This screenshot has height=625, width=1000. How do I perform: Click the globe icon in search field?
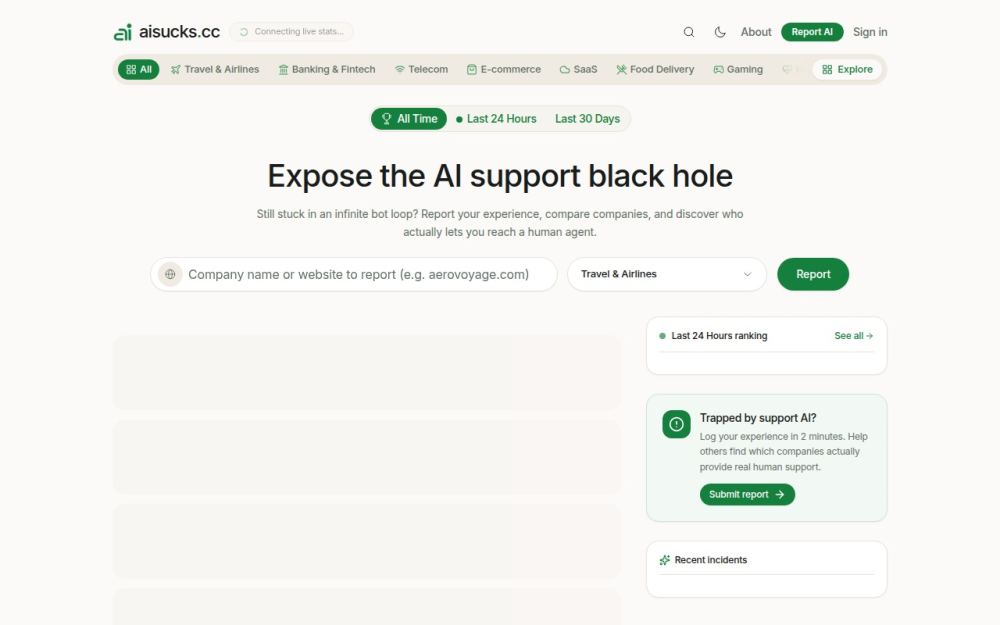pos(170,274)
